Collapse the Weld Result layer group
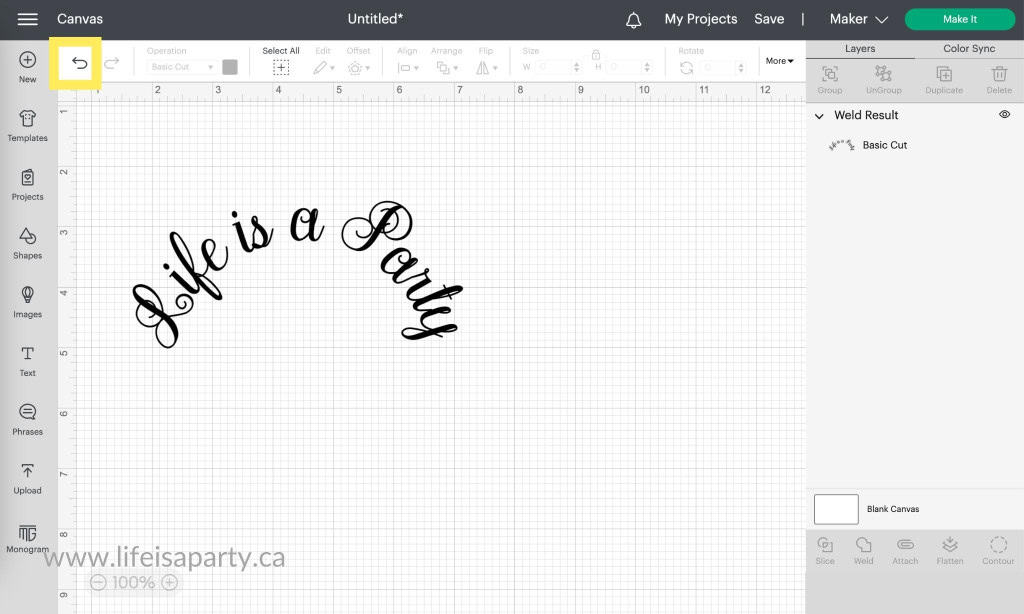Image resolution: width=1024 pixels, height=614 pixels. click(x=821, y=115)
